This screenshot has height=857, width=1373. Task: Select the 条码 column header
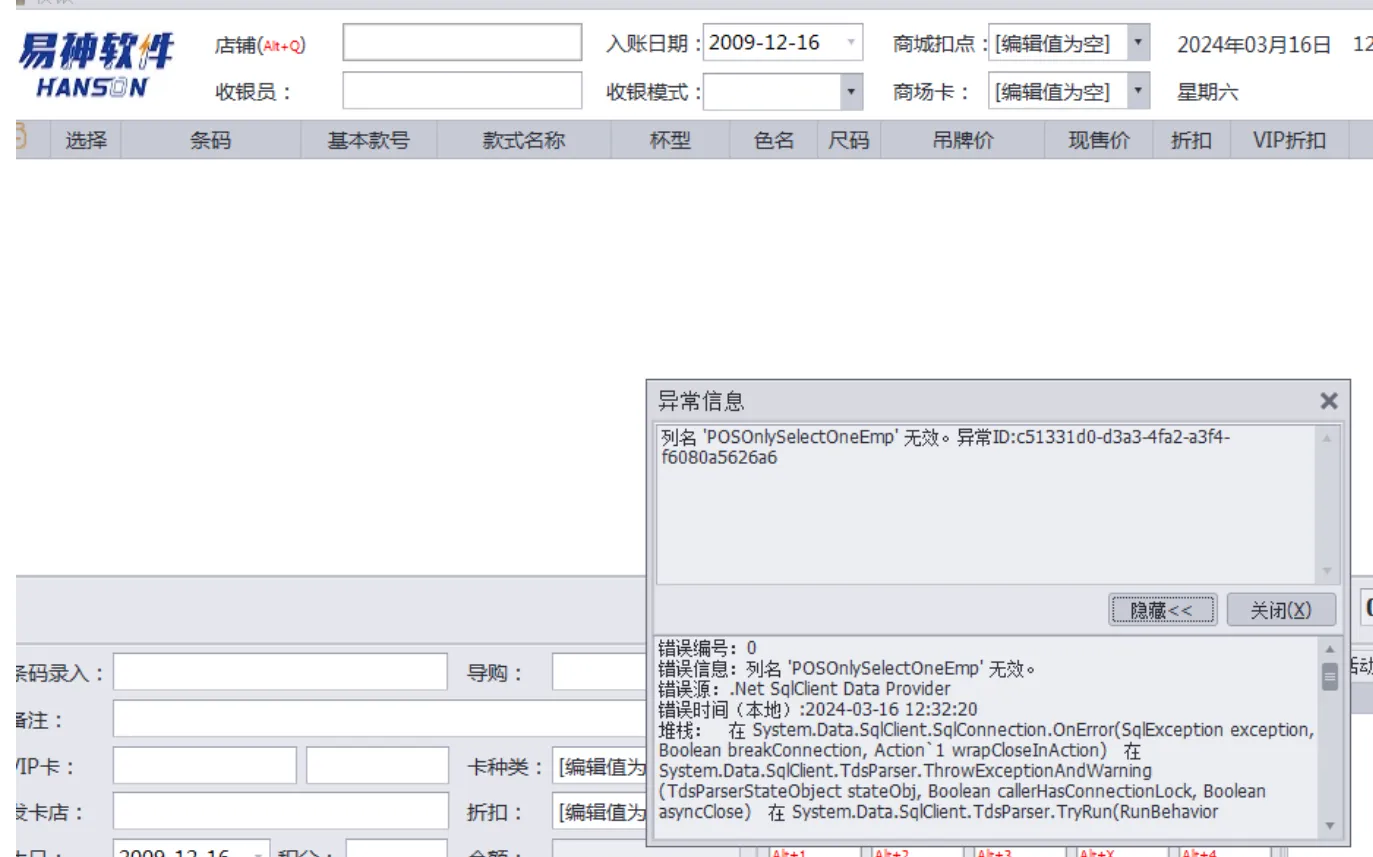click(210, 141)
